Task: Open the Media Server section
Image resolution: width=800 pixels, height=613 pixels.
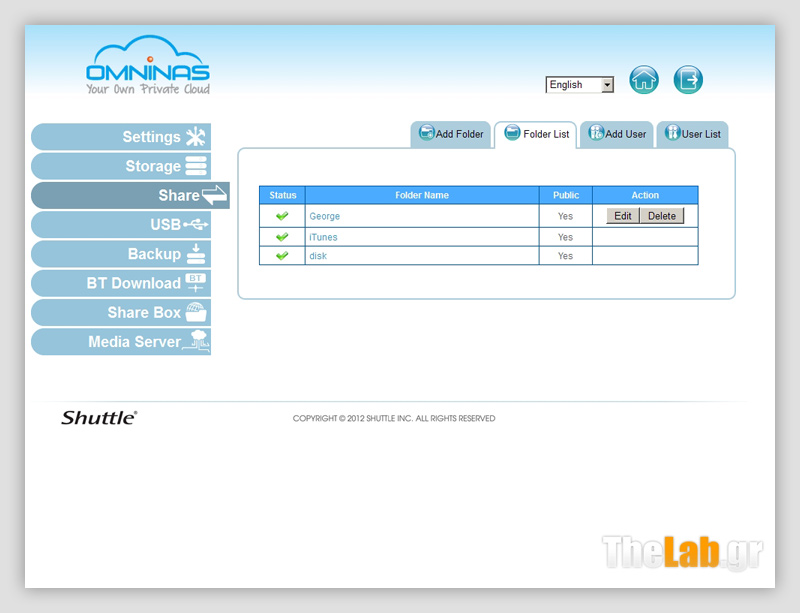Action: [x=121, y=342]
